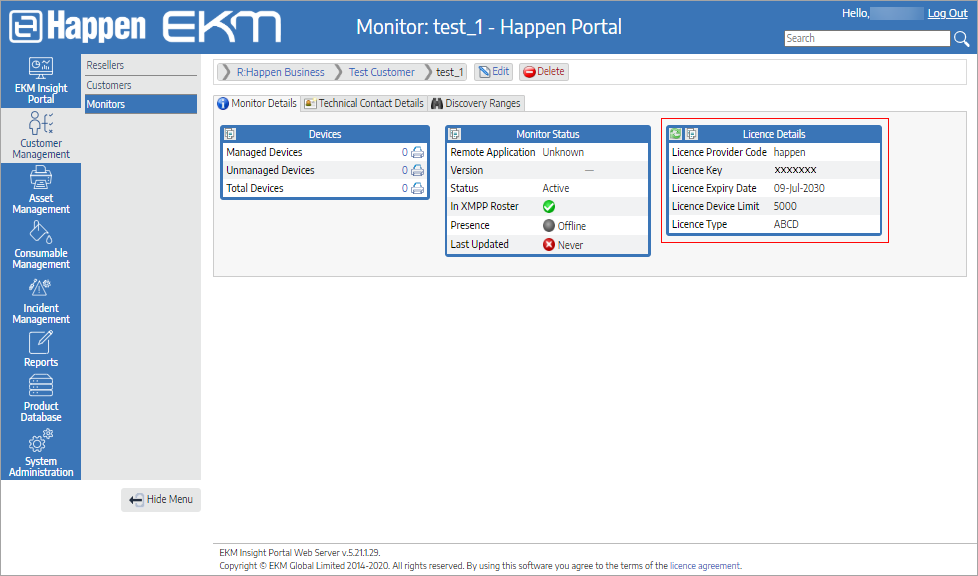
Task: Click the page title Monitor: test_1
Action: pyautogui.click(x=489, y=27)
